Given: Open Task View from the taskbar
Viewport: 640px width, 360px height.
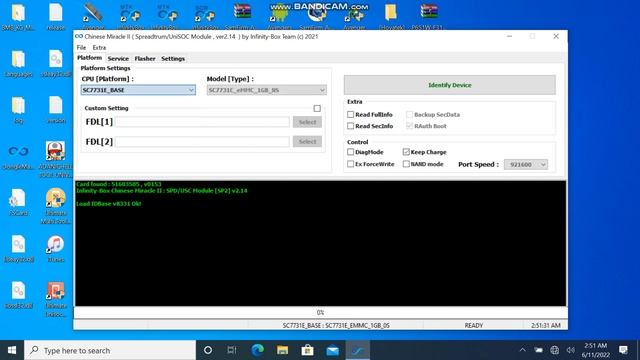Looking at the screenshot, I should (x=232, y=350).
